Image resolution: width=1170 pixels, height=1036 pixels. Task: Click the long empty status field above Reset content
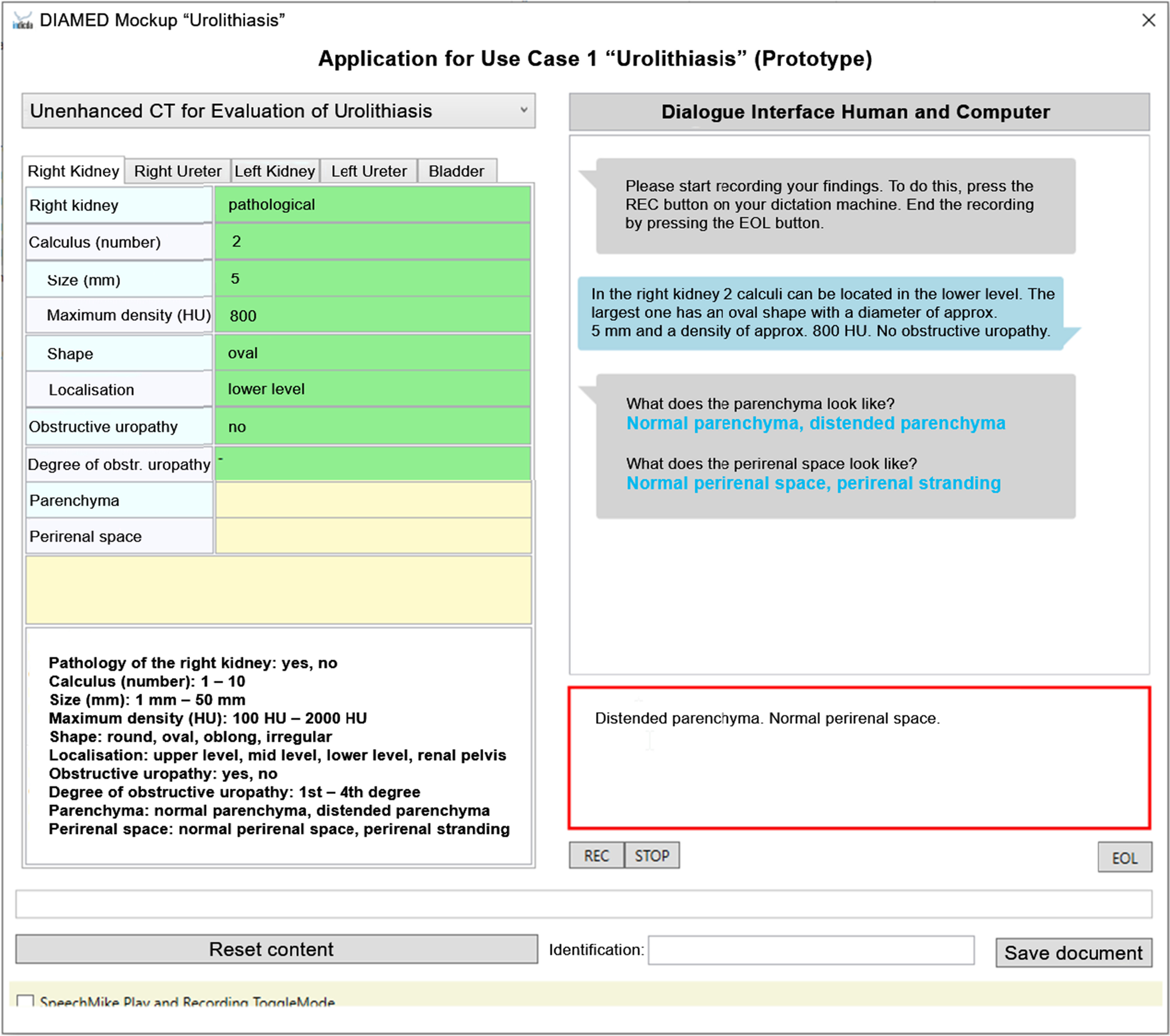tap(584, 904)
